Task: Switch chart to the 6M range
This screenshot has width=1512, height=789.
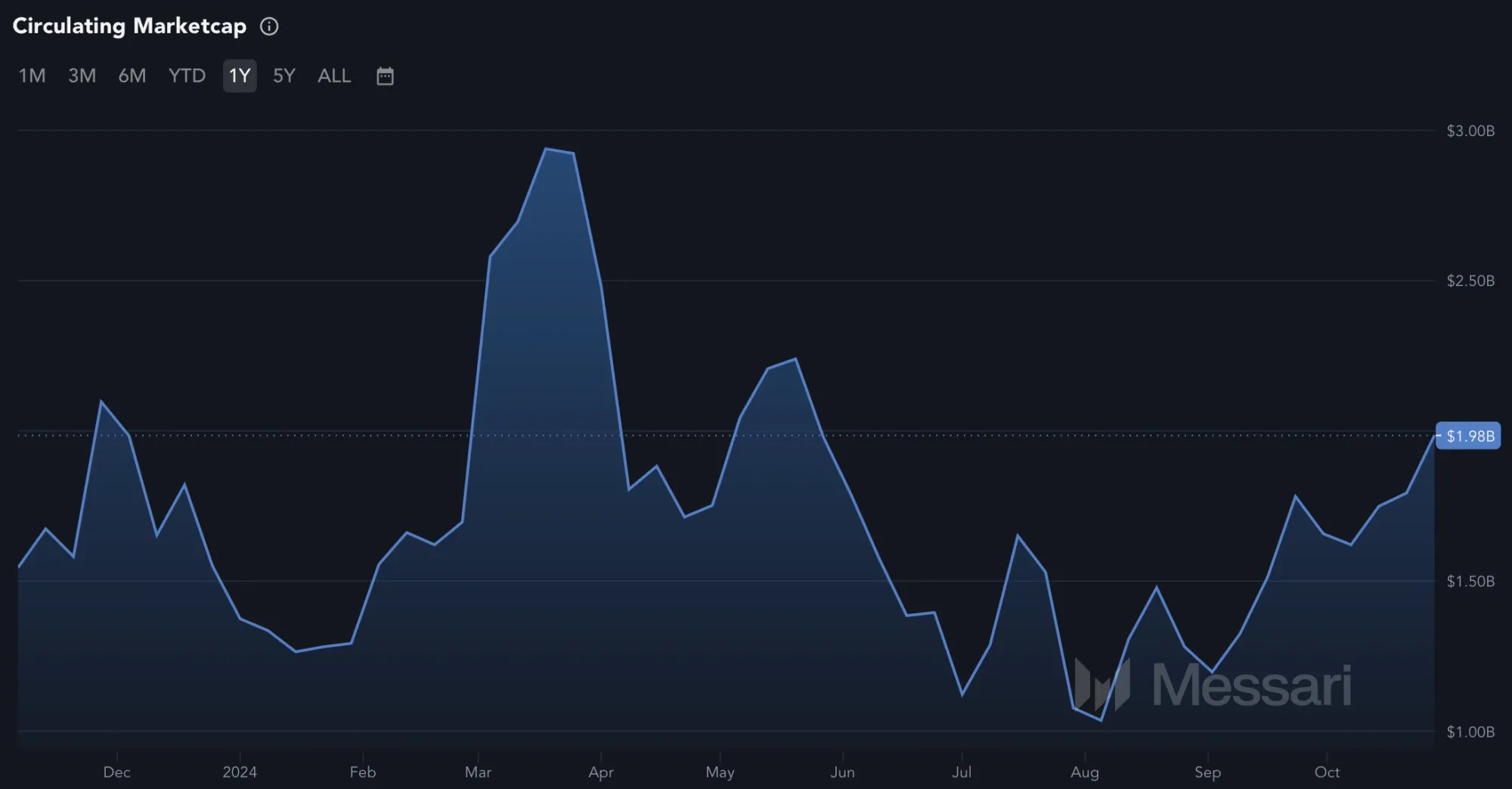Action: [132, 76]
